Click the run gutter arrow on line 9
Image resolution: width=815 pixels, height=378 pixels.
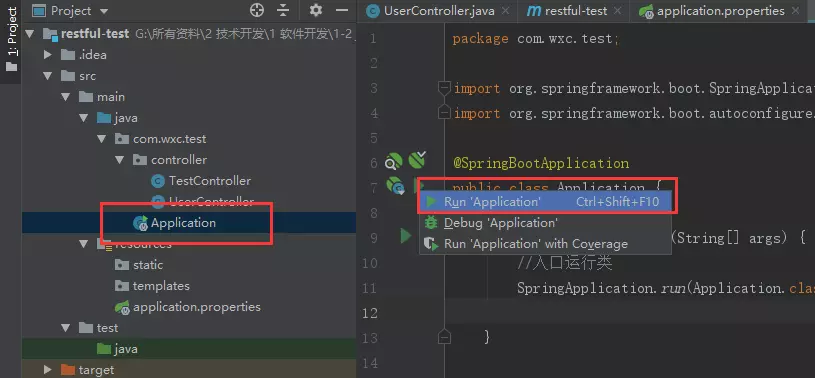click(405, 237)
